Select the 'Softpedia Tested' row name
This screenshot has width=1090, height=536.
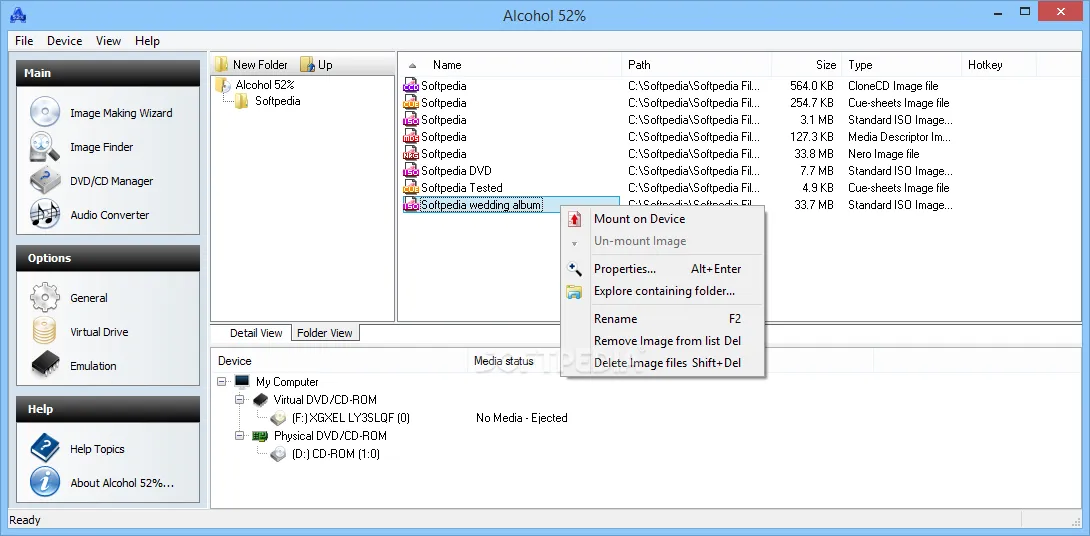(462, 188)
